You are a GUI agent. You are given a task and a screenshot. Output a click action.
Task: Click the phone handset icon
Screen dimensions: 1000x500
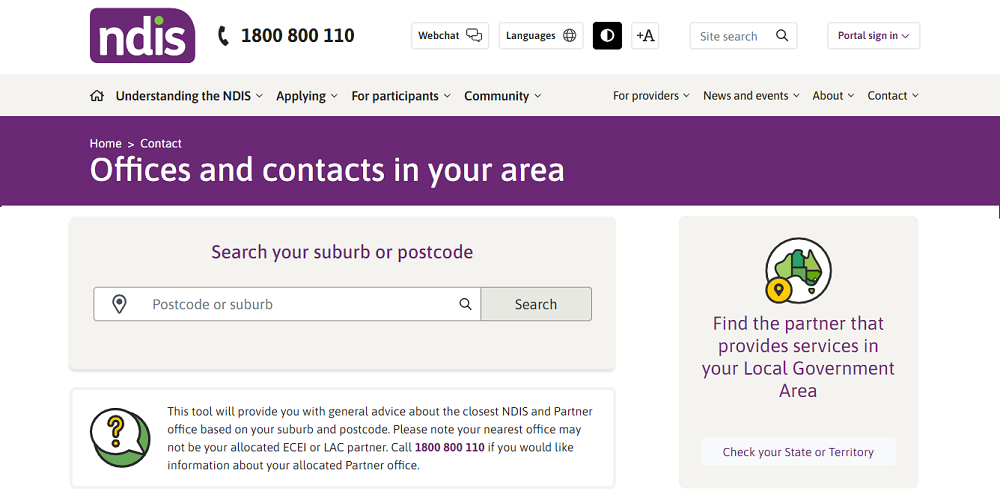coord(223,36)
